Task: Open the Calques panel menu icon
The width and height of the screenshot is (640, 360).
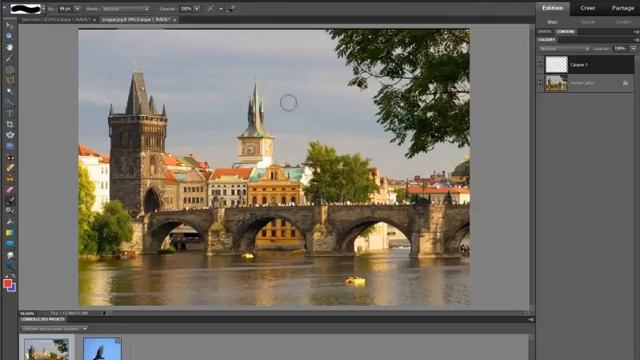Action: point(636,40)
